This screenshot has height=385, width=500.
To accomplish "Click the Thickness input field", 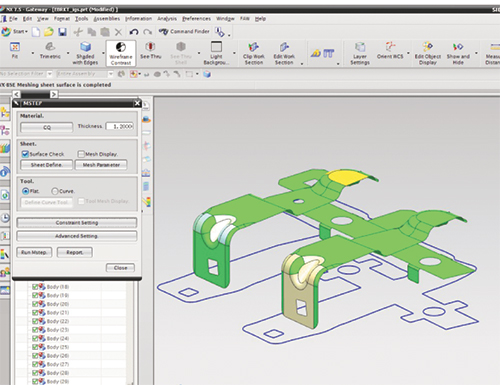I will tap(120, 126).
